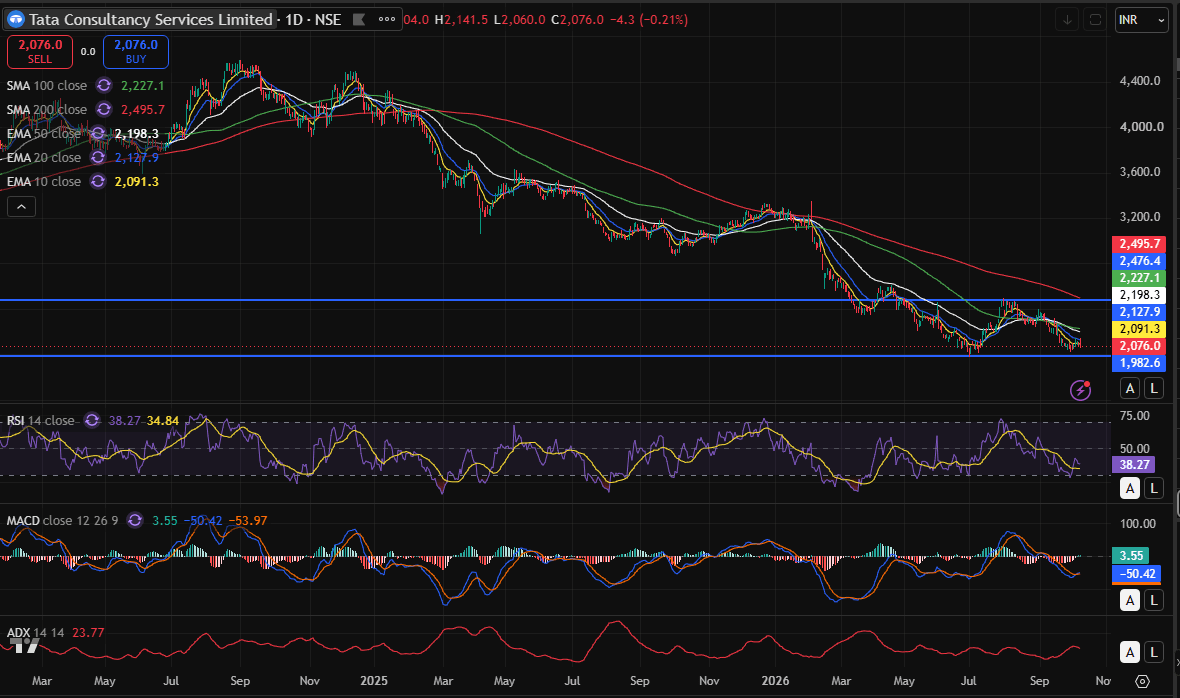Click the blue 1,982.6 price axis label
The width and height of the screenshot is (1180, 698).
pyautogui.click(x=1139, y=363)
